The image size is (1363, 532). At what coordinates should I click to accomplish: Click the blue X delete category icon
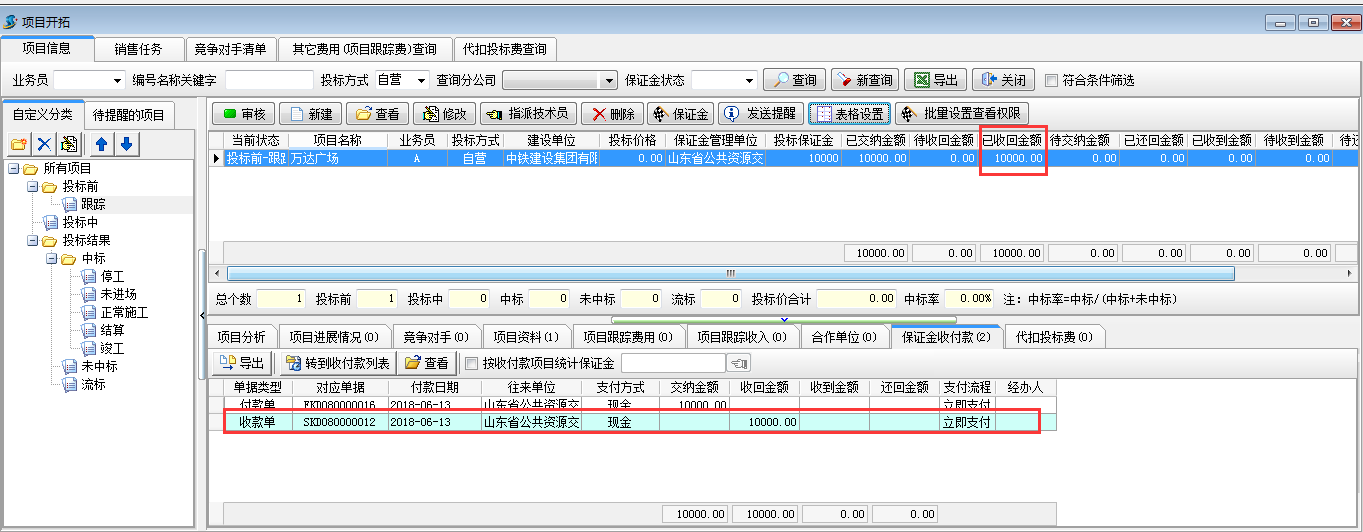(45, 145)
